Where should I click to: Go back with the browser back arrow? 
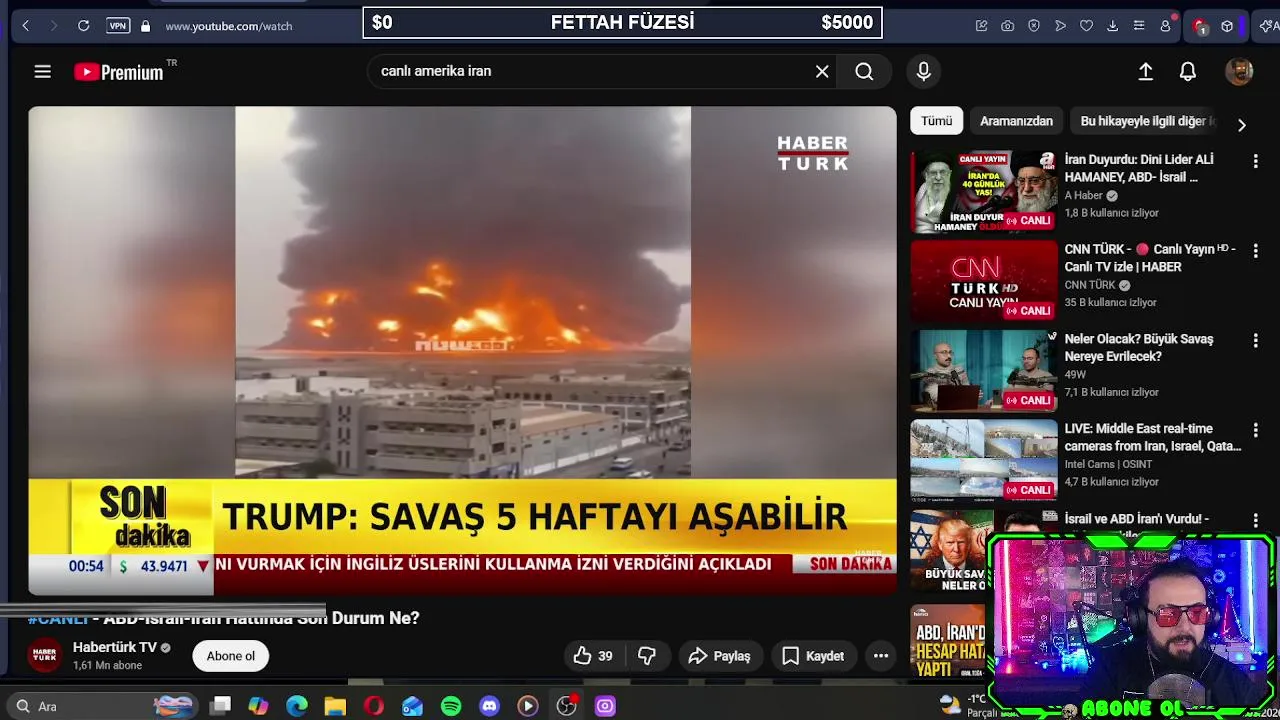point(26,26)
